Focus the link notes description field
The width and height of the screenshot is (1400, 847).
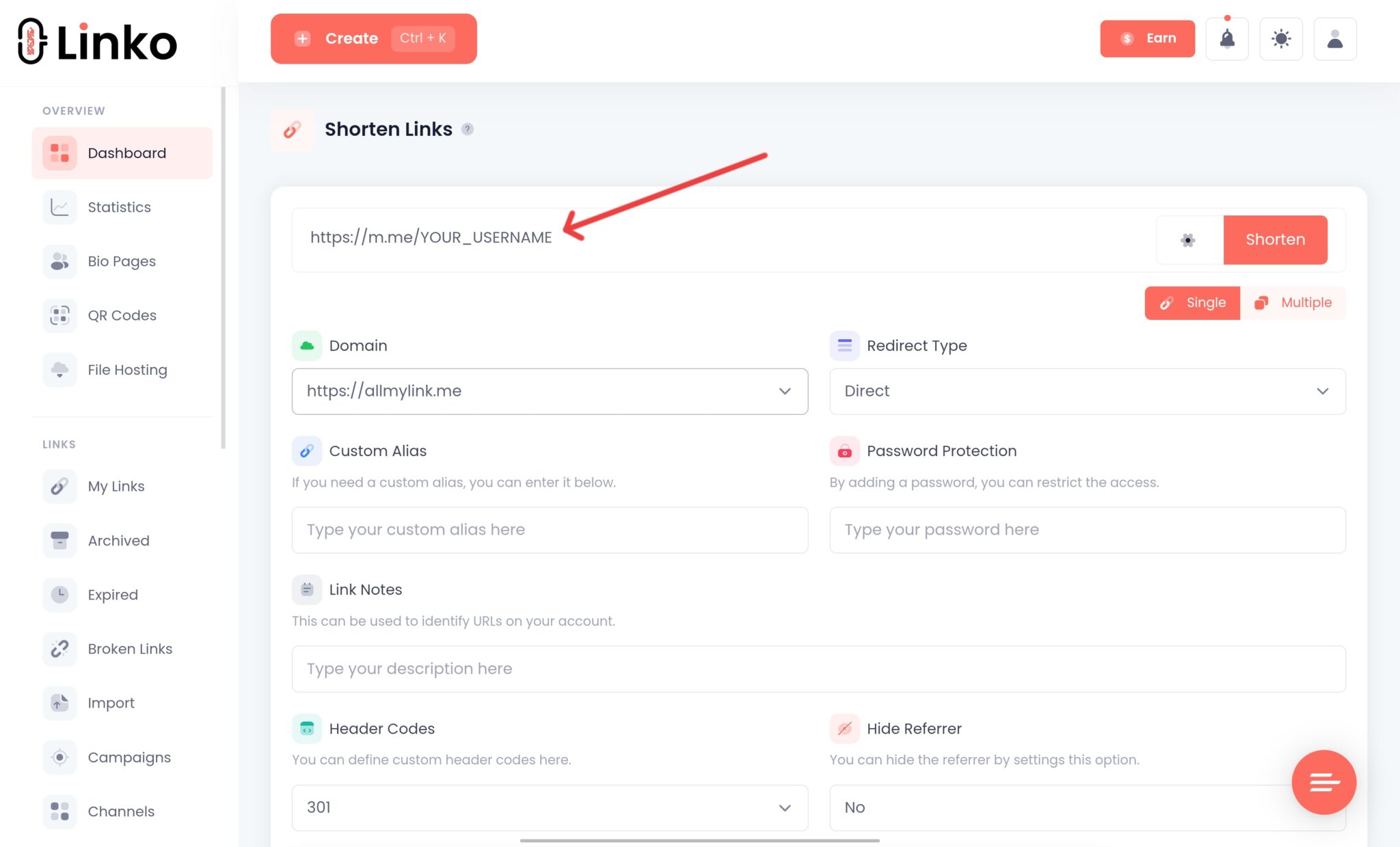tap(818, 669)
